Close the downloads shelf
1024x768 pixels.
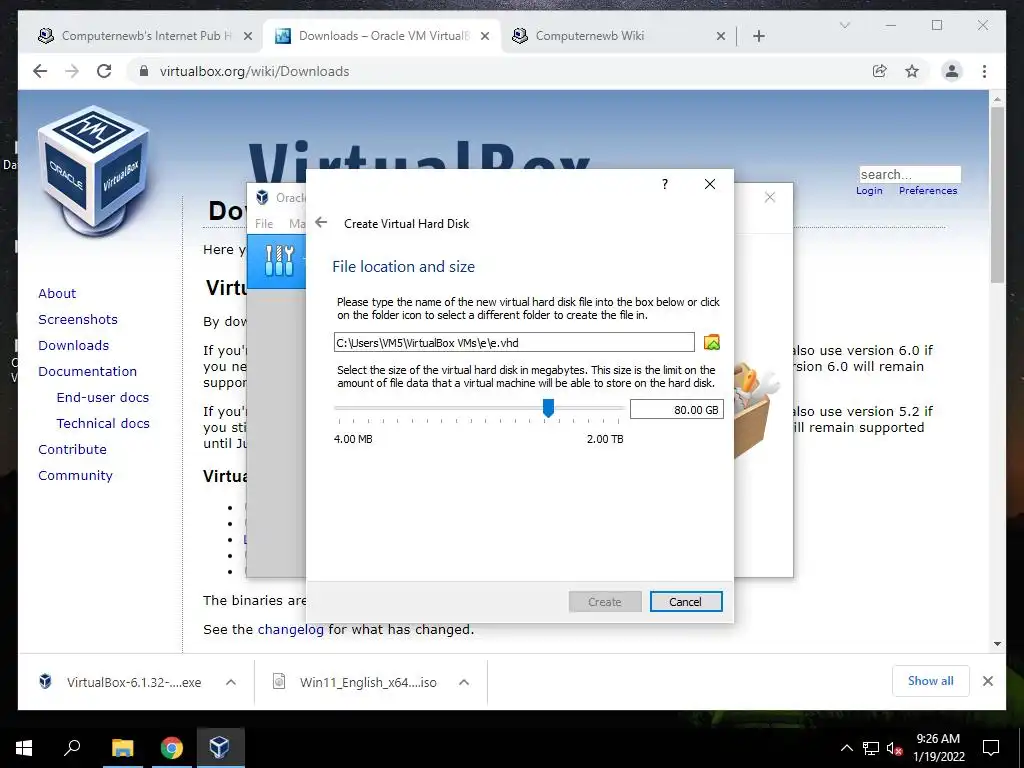988,681
